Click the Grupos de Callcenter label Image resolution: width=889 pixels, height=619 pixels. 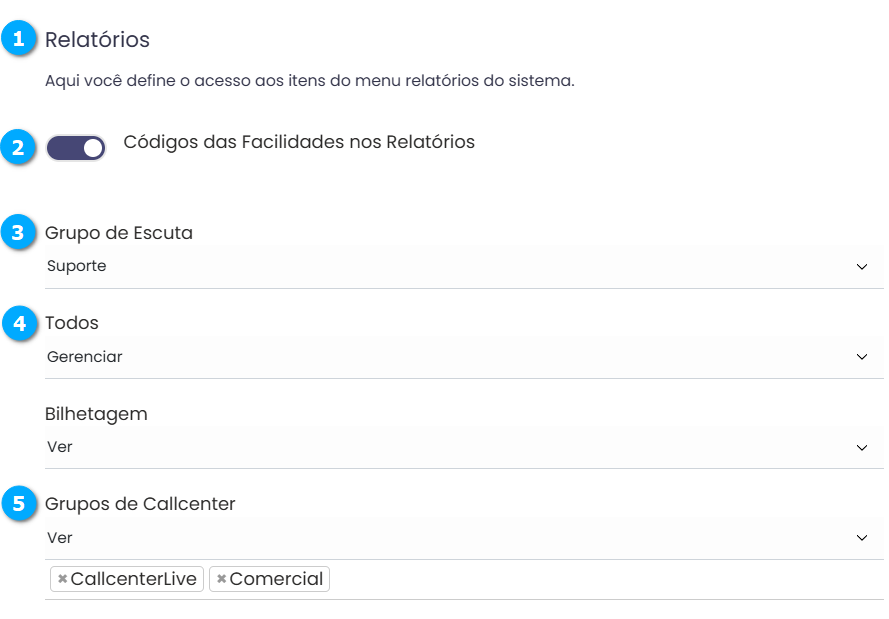(x=140, y=503)
